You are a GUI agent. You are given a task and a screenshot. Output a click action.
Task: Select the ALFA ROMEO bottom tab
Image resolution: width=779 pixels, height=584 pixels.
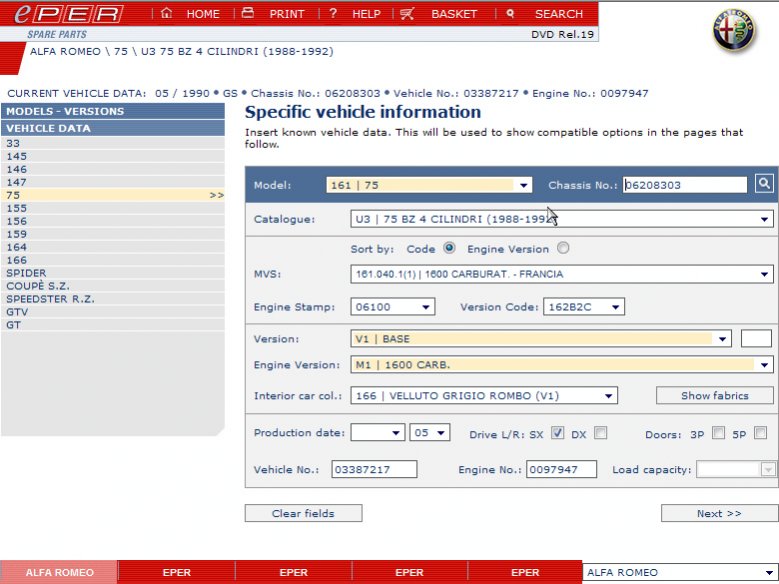(x=59, y=573)
